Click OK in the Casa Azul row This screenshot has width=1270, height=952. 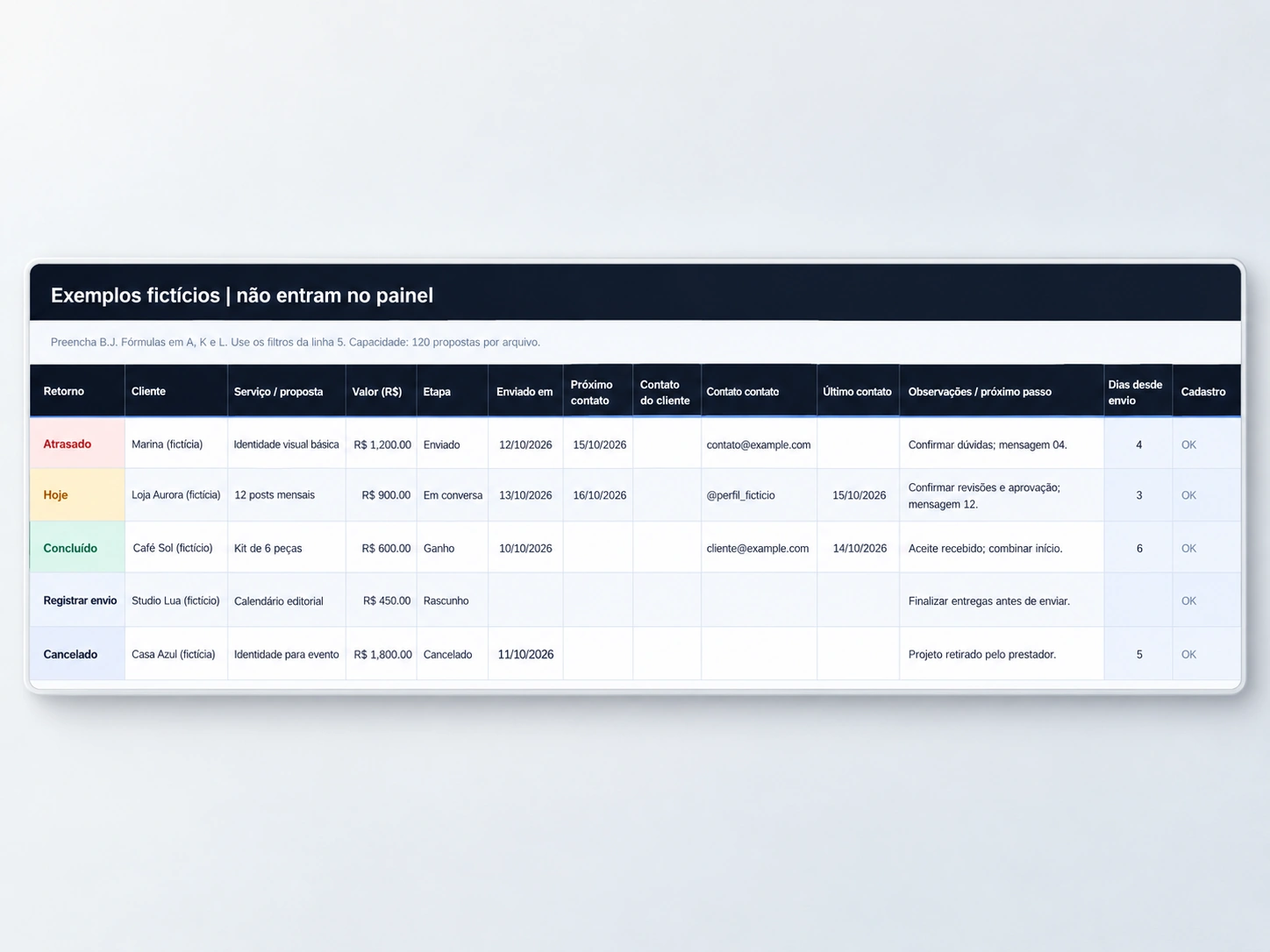pyautogui.click(x=1188, y=654)
